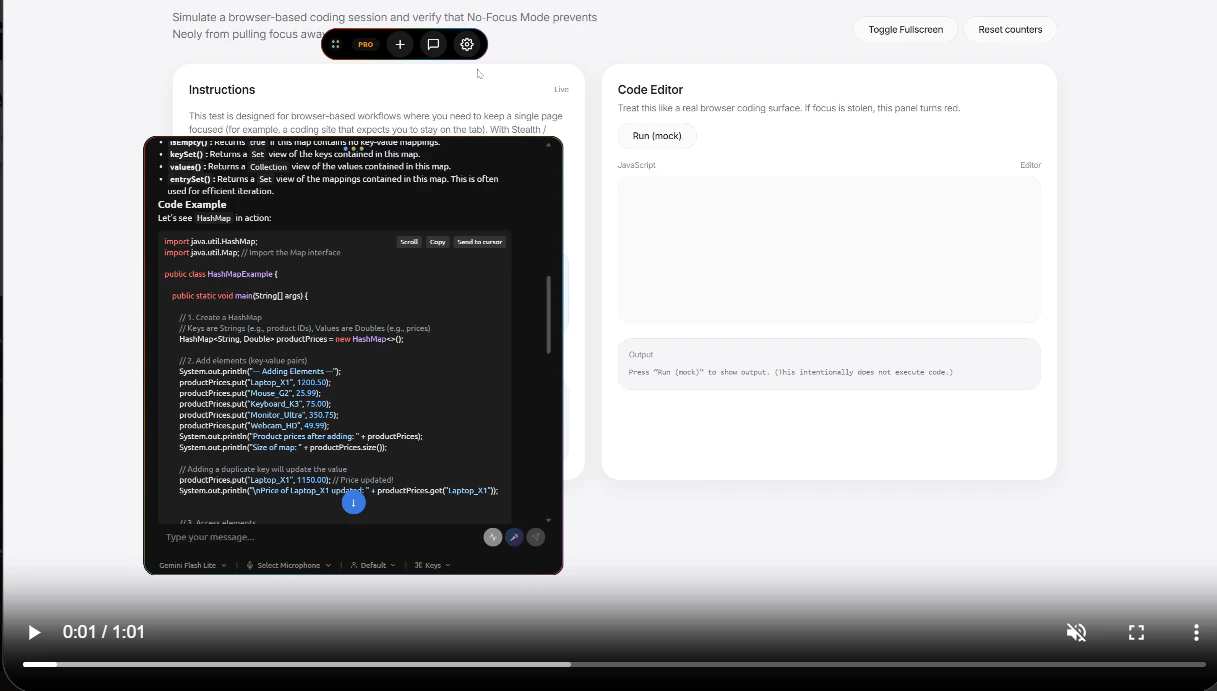Click the video progress bar
The height and width of the screenshot is (691, 1217).
point(614,664)
